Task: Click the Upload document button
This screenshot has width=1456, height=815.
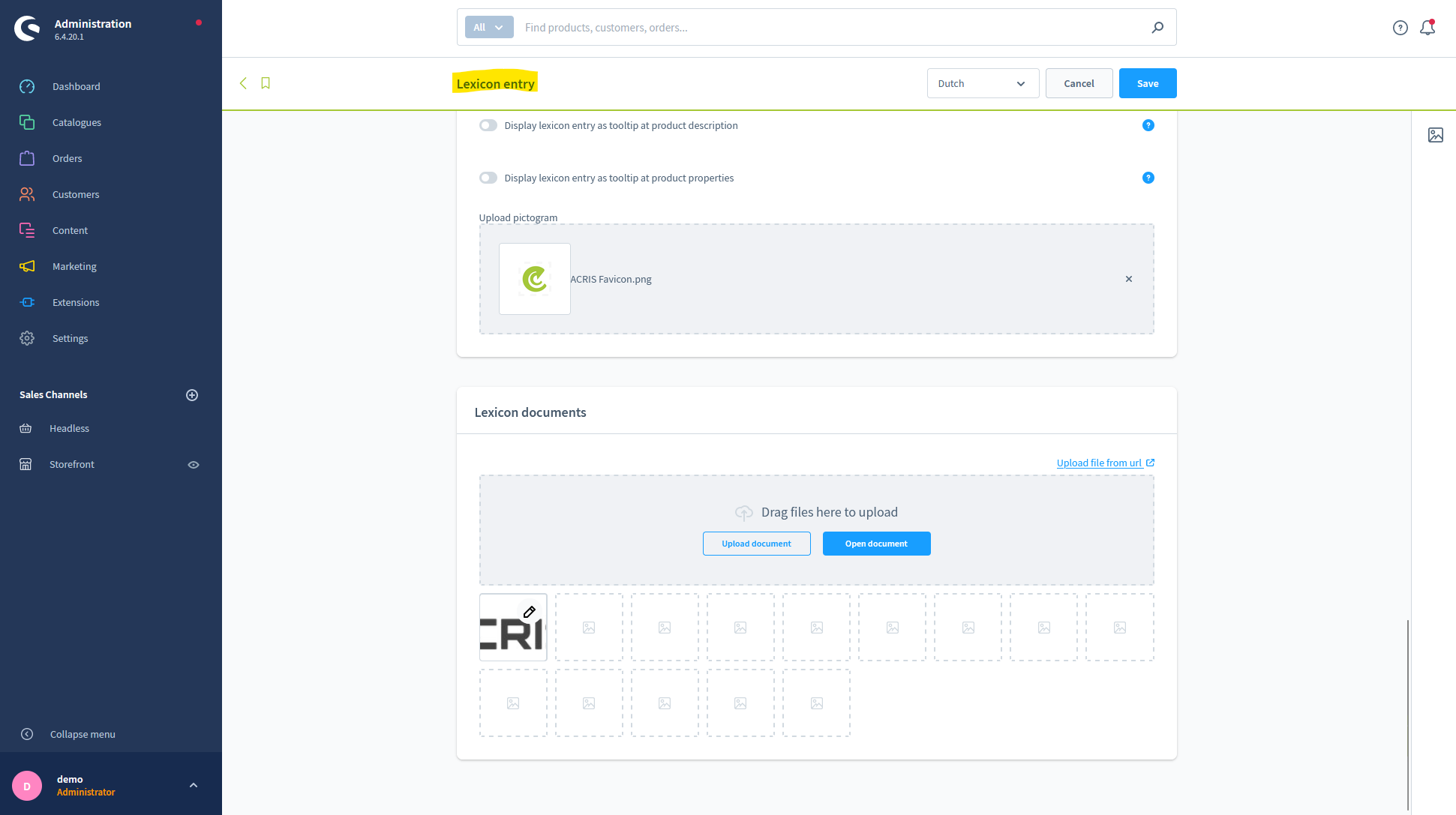Action: pyautogui.click(x=756, y=543)
